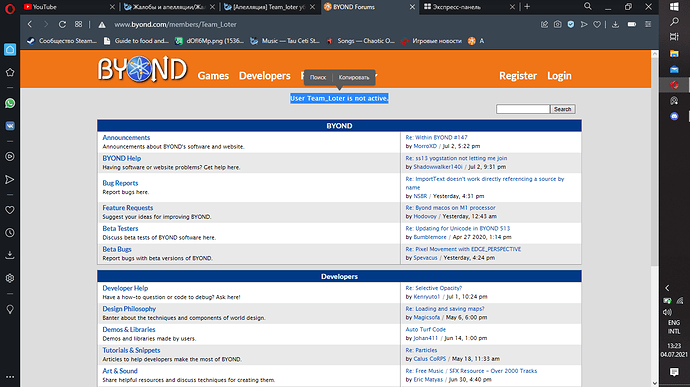Open a new tab
The width and height of the screenshot is (690, 387).
527,7
